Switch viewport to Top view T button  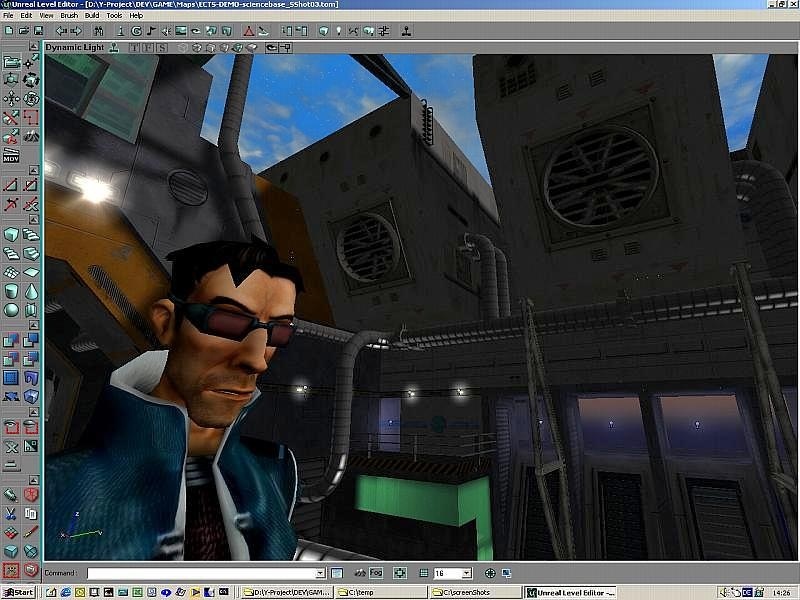coord(134,48)
